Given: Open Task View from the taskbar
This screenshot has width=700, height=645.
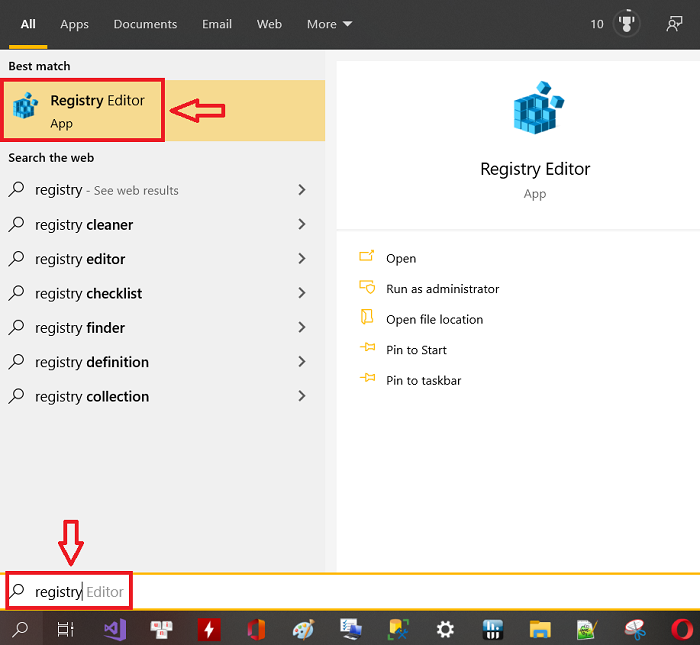Looking at the screenshot, I should point(65,629).
